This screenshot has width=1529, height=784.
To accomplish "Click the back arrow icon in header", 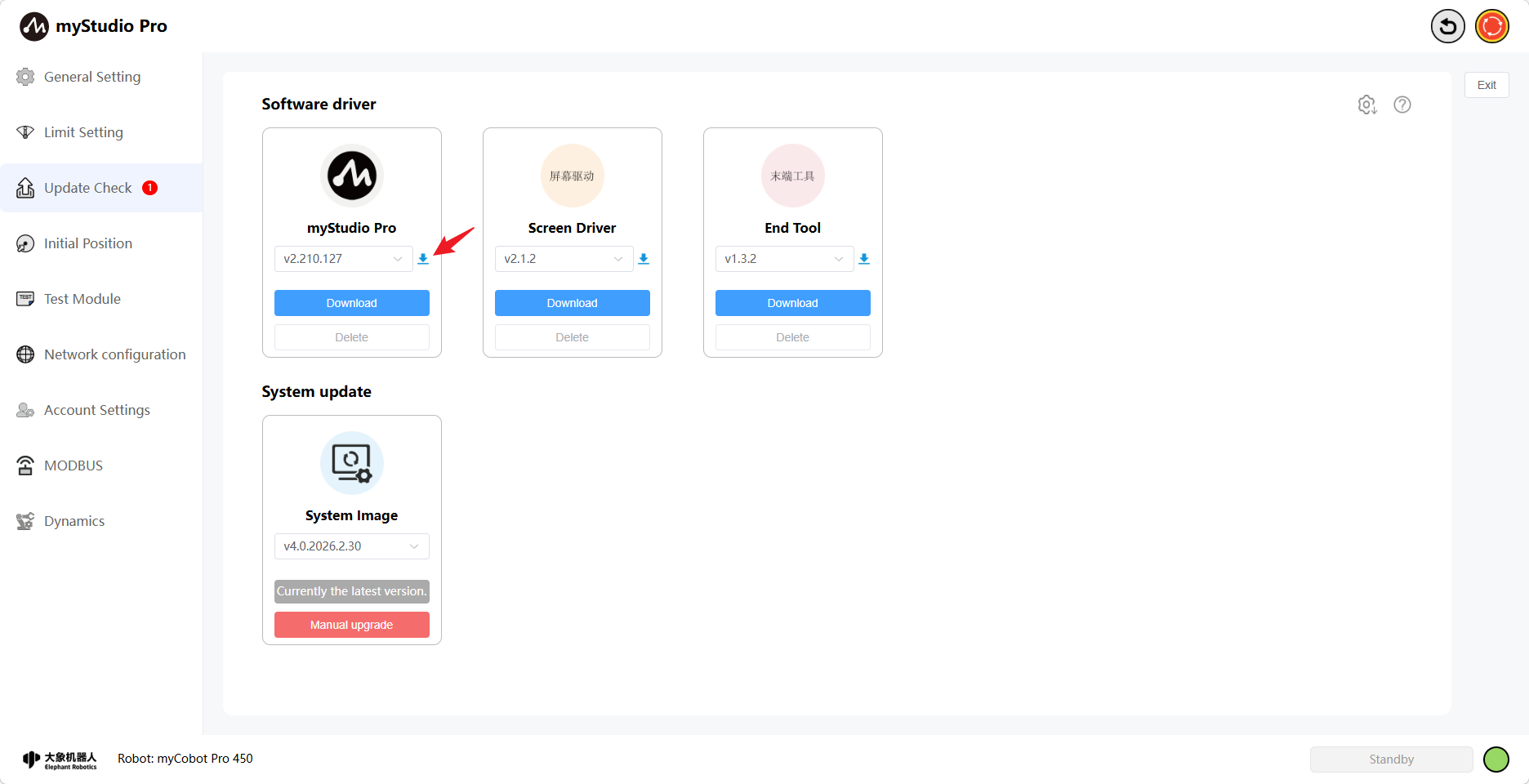I will click(x=1447, y=26).
